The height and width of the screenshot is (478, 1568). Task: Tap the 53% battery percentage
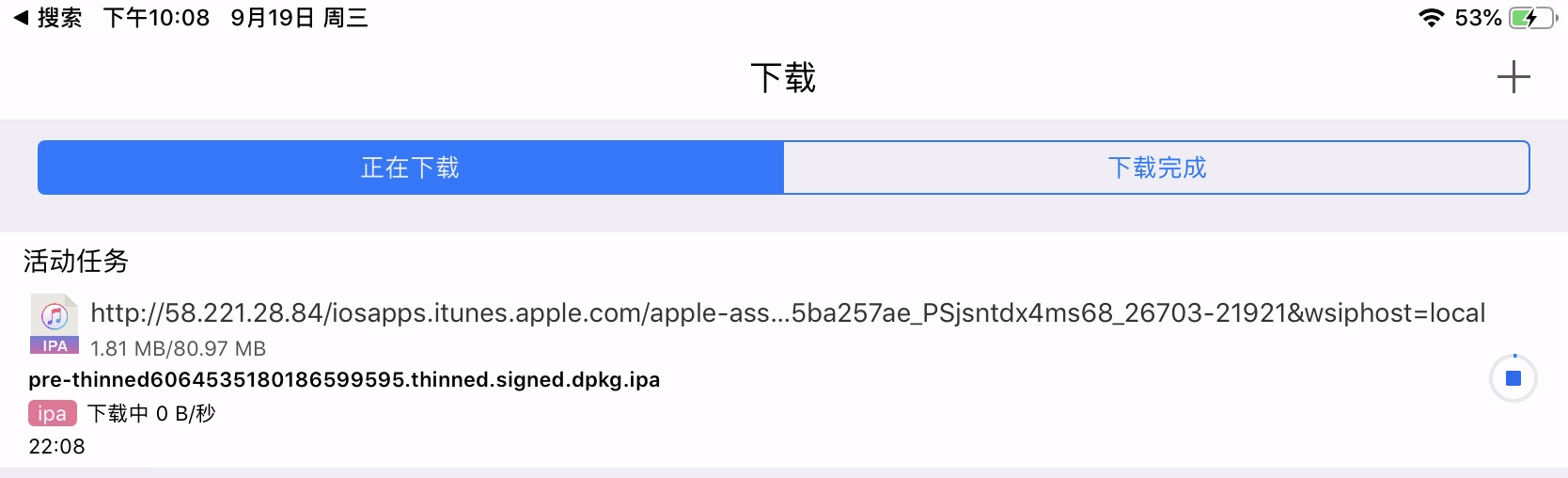point(1477,18)
